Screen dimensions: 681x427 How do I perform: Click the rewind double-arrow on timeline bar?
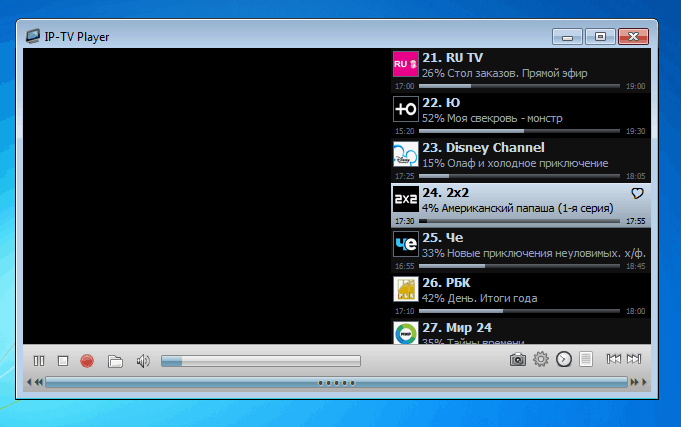[x=39, y=382]
